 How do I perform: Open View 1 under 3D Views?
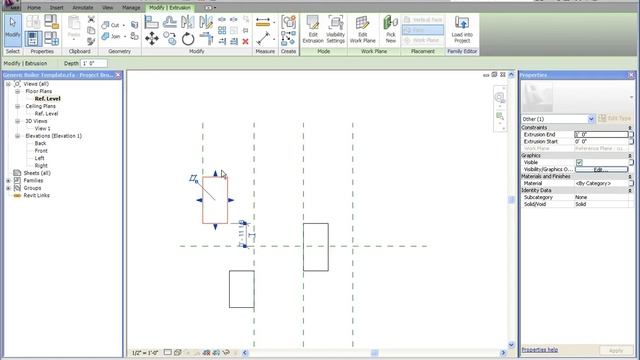(42, 129)
